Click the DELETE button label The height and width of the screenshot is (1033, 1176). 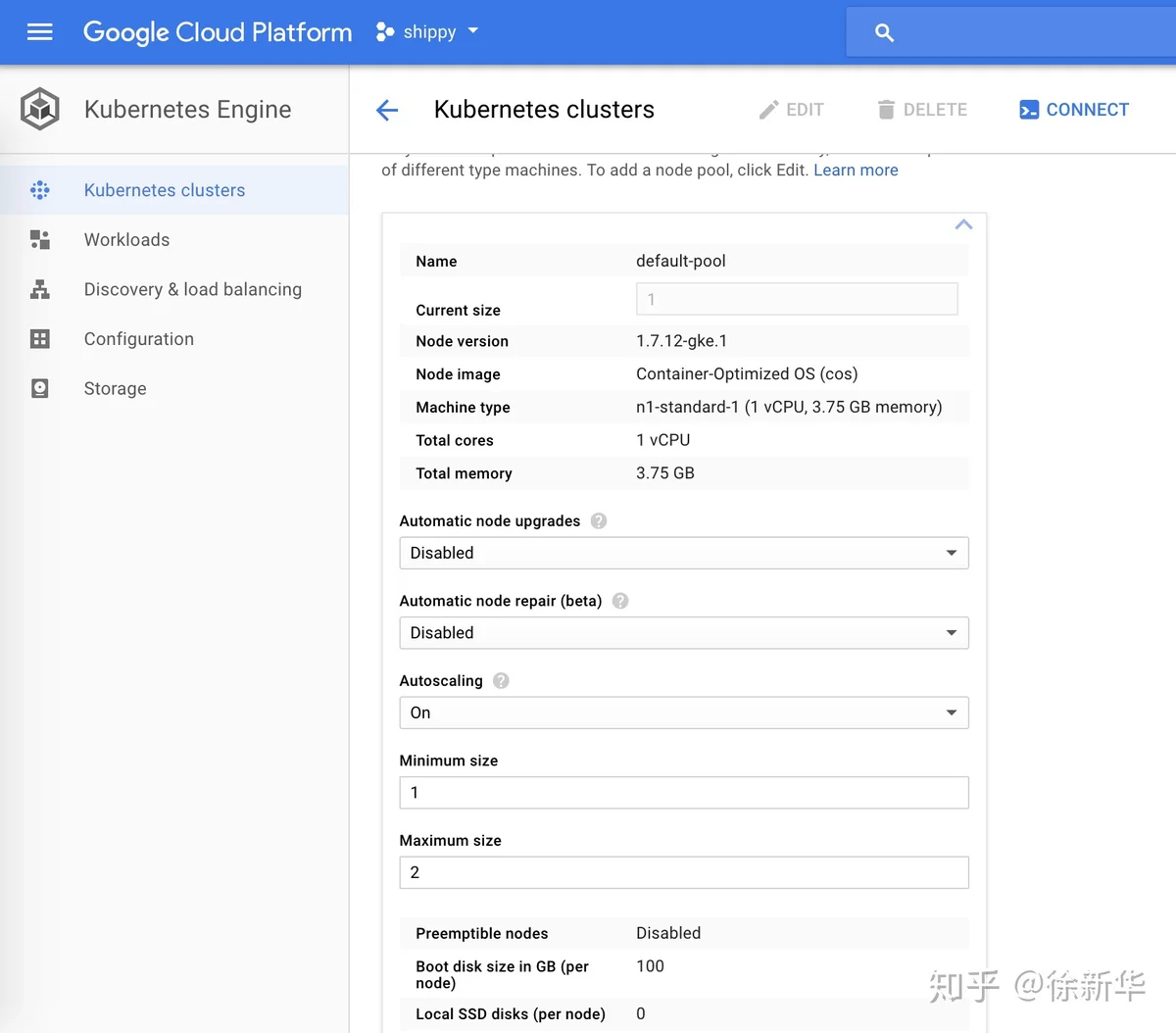pos(935,110)
